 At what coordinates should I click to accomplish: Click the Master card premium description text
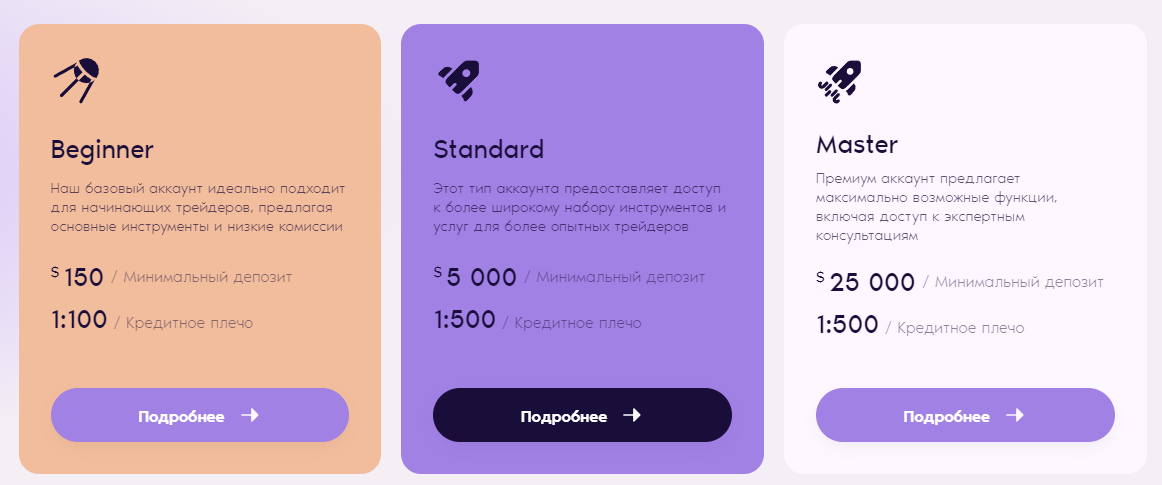[930, 207]
